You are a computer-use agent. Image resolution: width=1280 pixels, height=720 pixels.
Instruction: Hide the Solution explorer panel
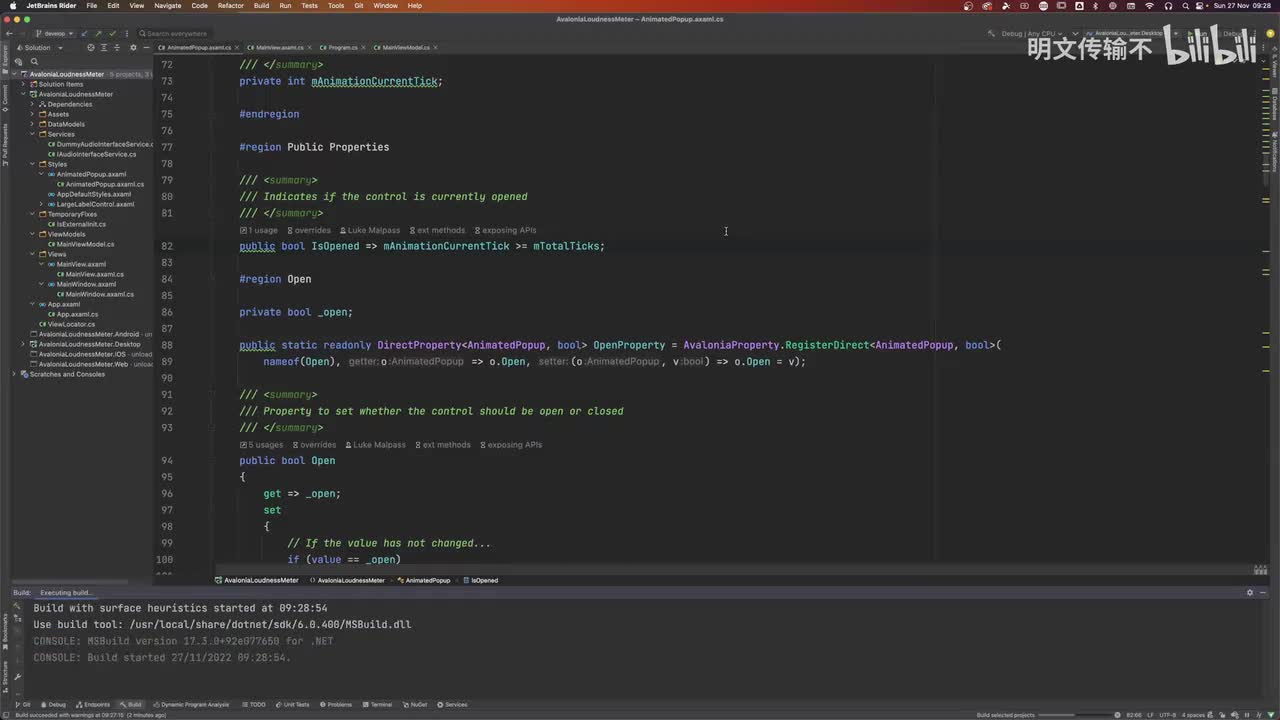[x=146, y=47]
